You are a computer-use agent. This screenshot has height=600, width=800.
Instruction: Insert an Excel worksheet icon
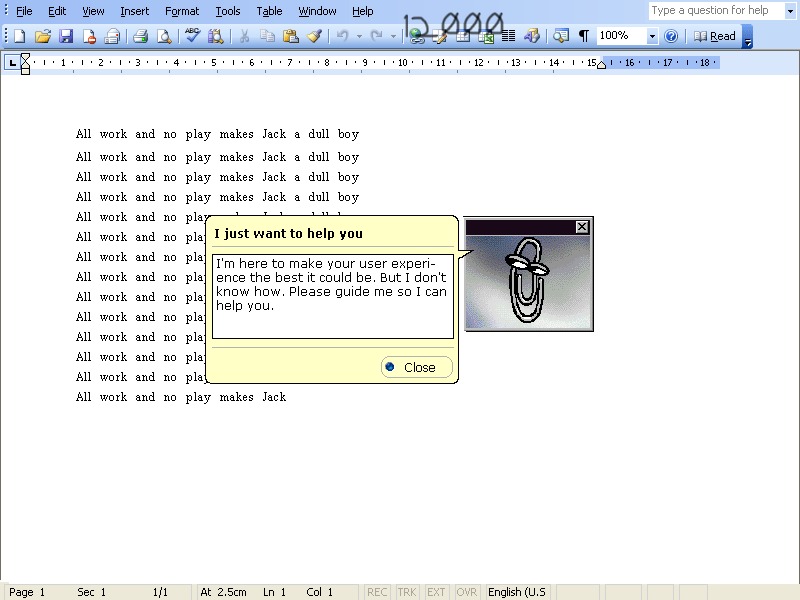pyautogui.click(x=486, y=36)
